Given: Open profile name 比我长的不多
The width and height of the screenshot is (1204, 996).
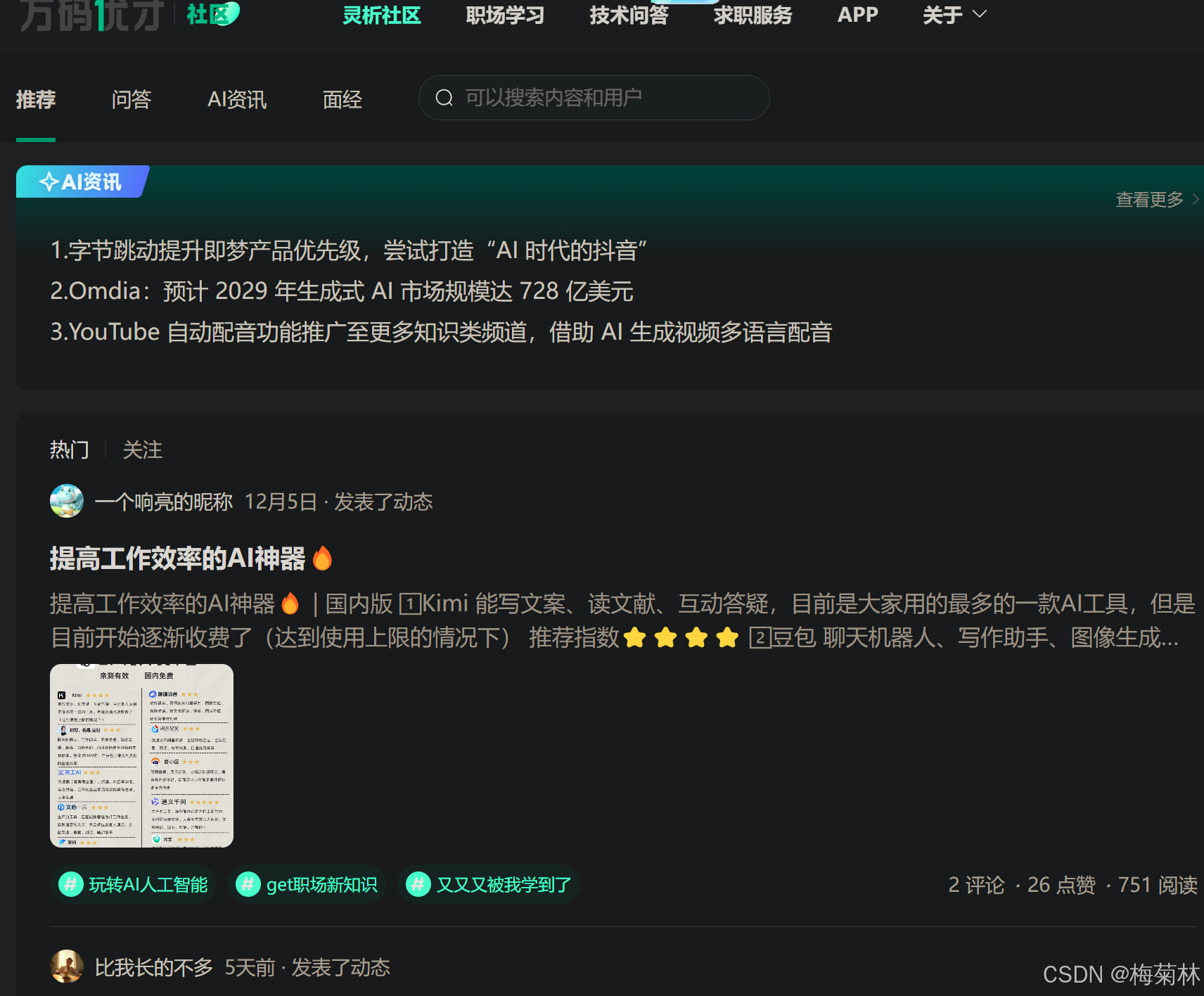Looking at the screenshot, I should [x=154, y=967].
